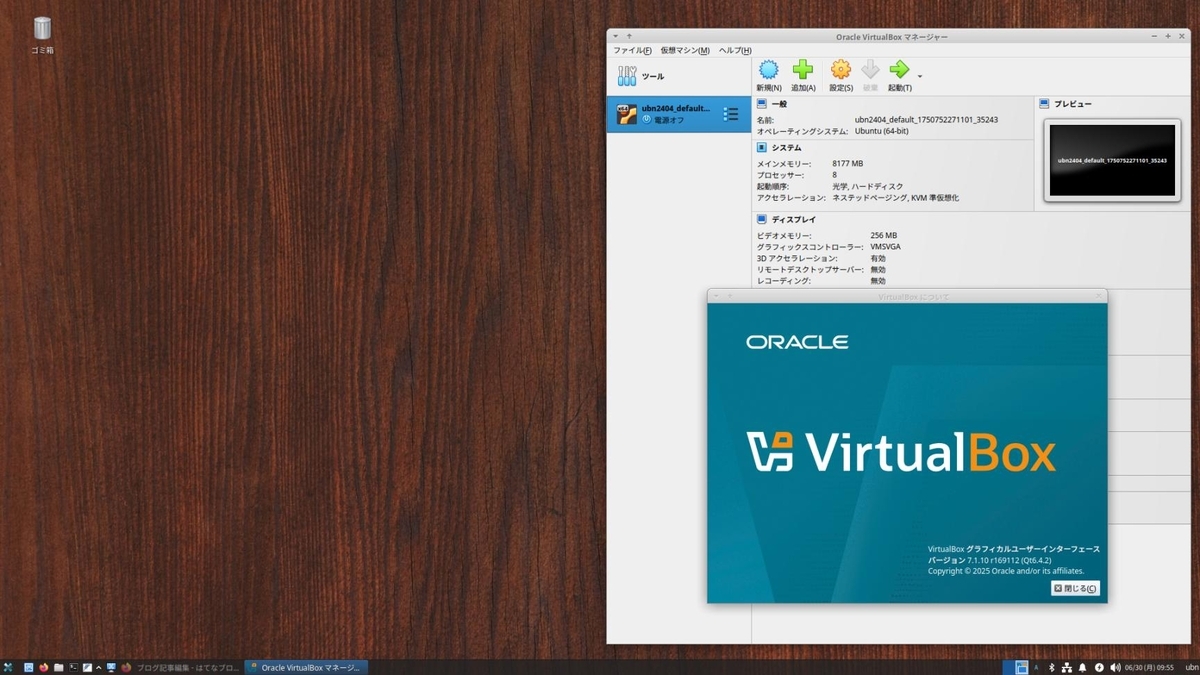
Task: Click the 新規(N) New VM toolbar icon
Action: (x=769, y=70)
